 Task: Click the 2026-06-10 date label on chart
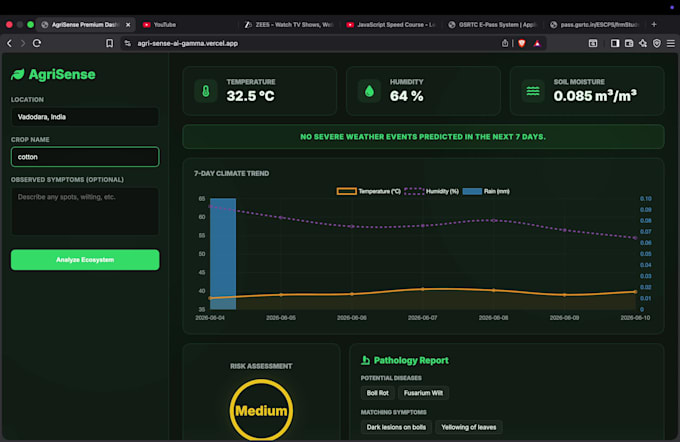pyautogui.click(x=635, y=318)
